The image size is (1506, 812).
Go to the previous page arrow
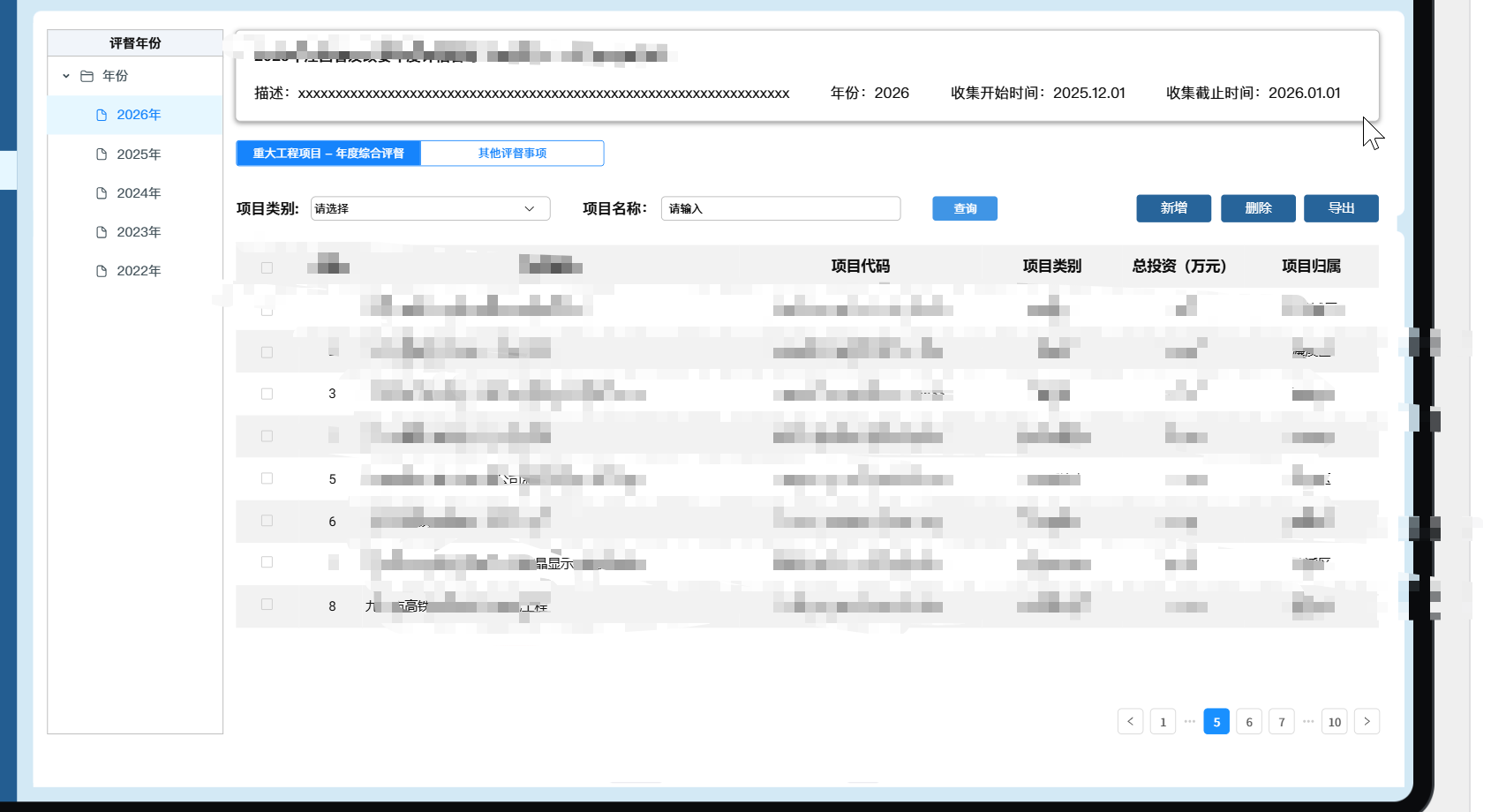[x=1130, y=721]
